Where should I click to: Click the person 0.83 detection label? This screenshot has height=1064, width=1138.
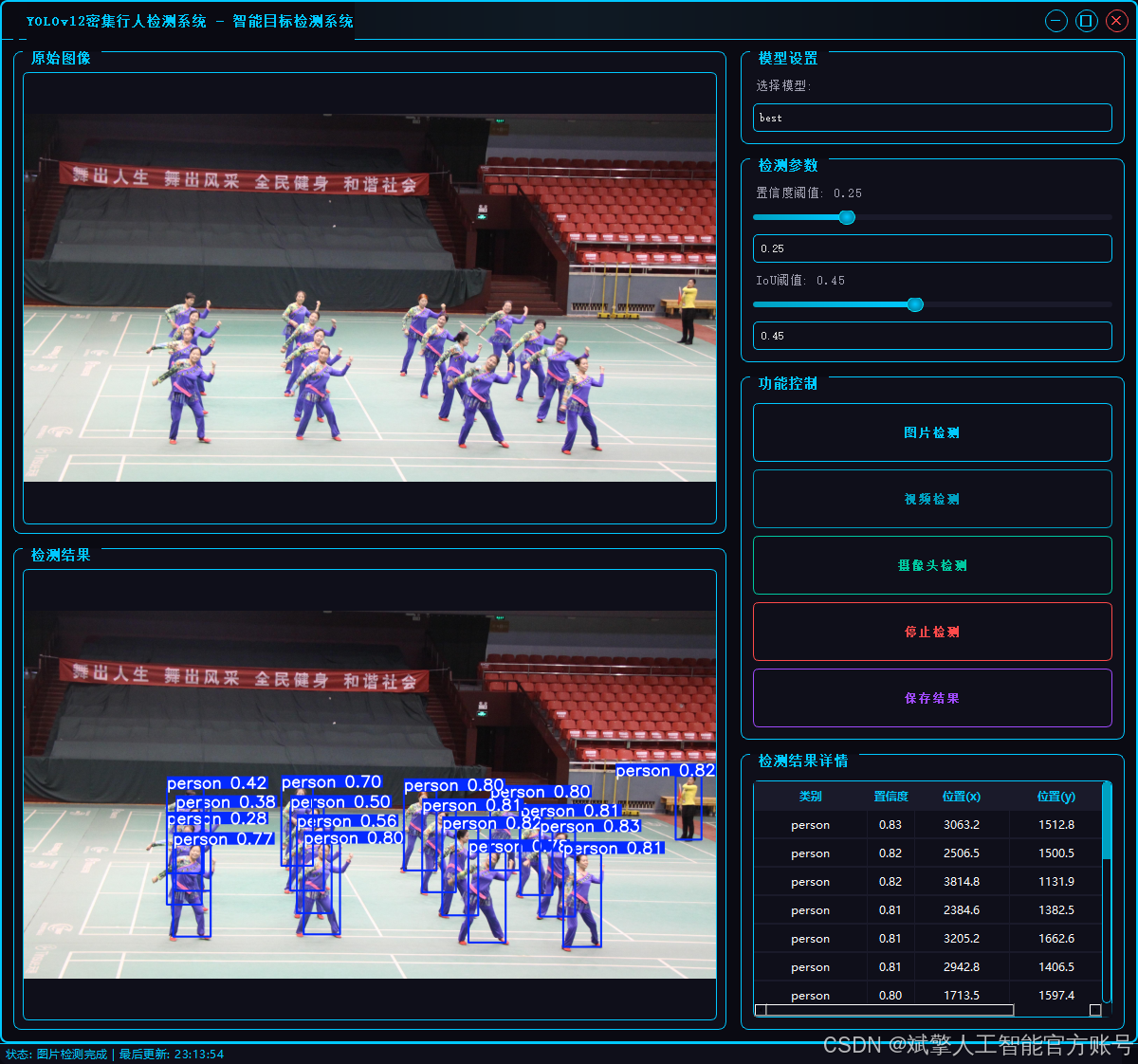point(591,826)
